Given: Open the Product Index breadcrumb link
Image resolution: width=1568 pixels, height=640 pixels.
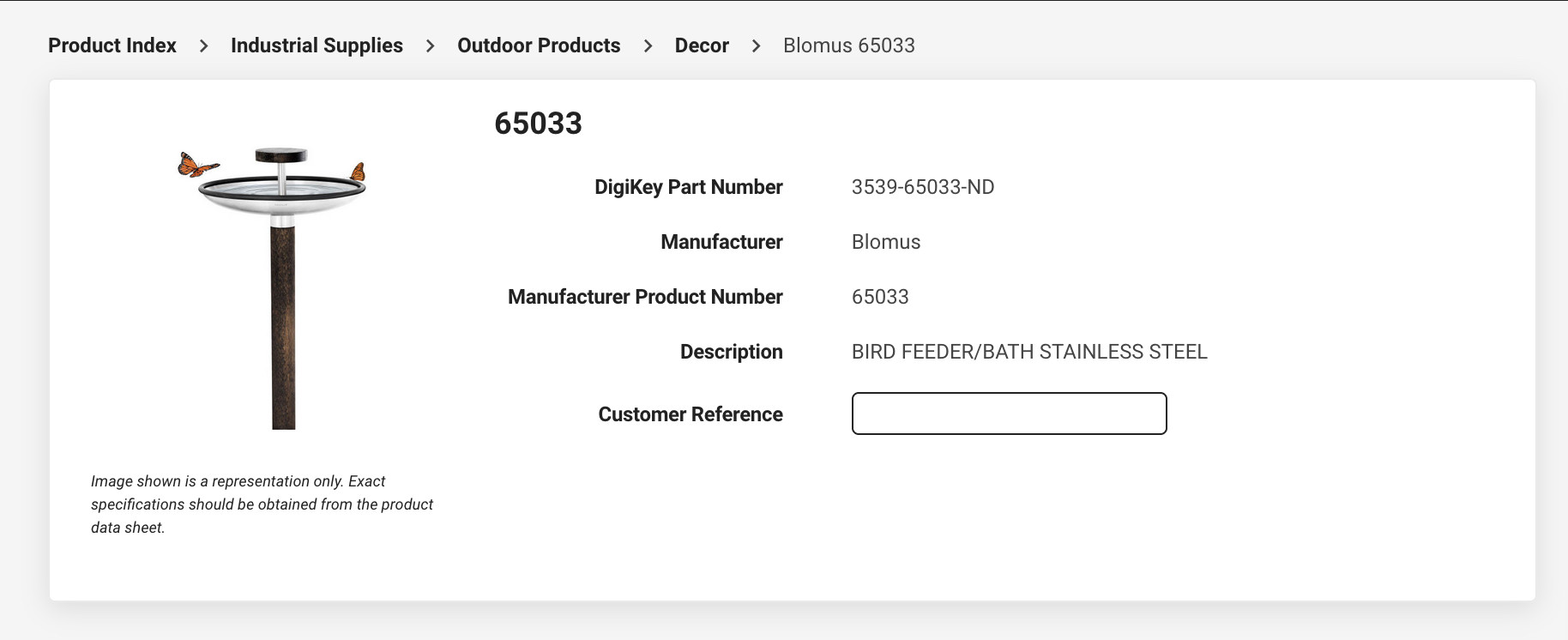Looking at the screenshot, I should pyautogui.click(x=112, y=45).
